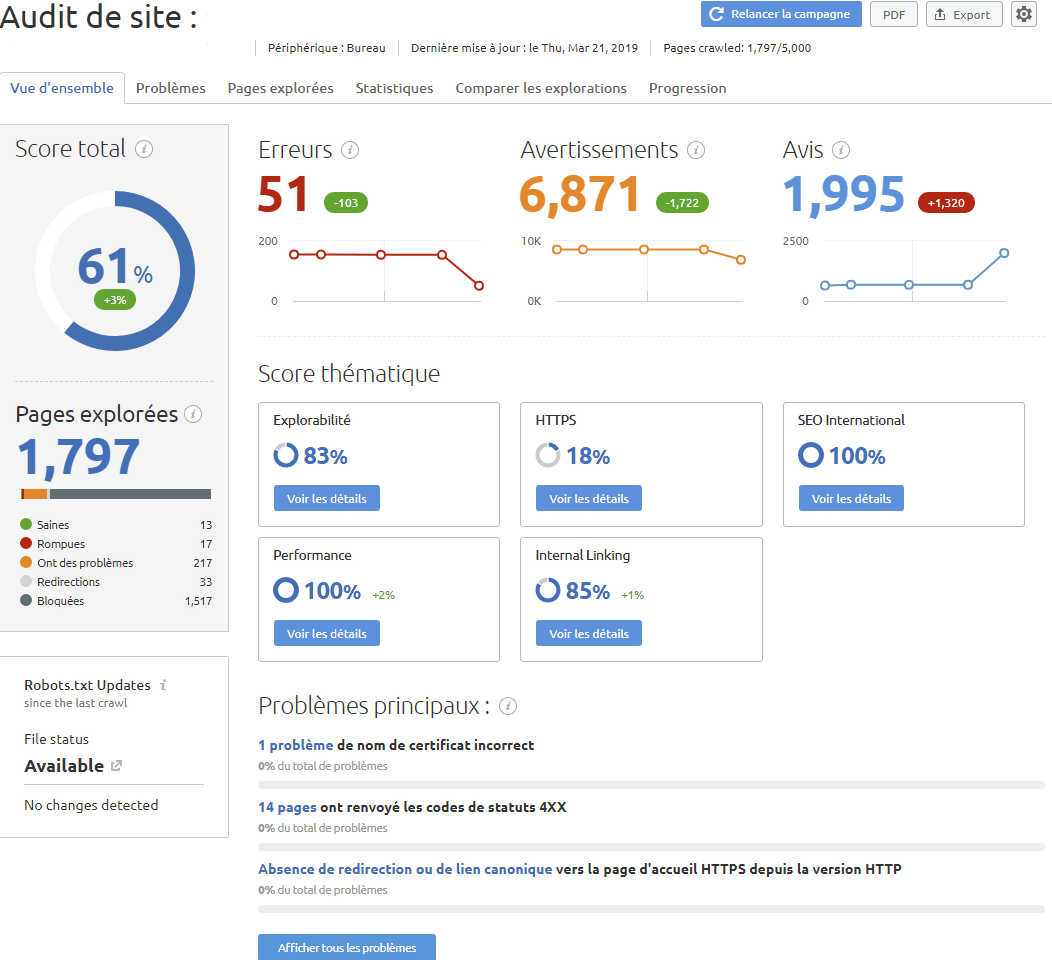Click last data point on Avis chart

1004,253
